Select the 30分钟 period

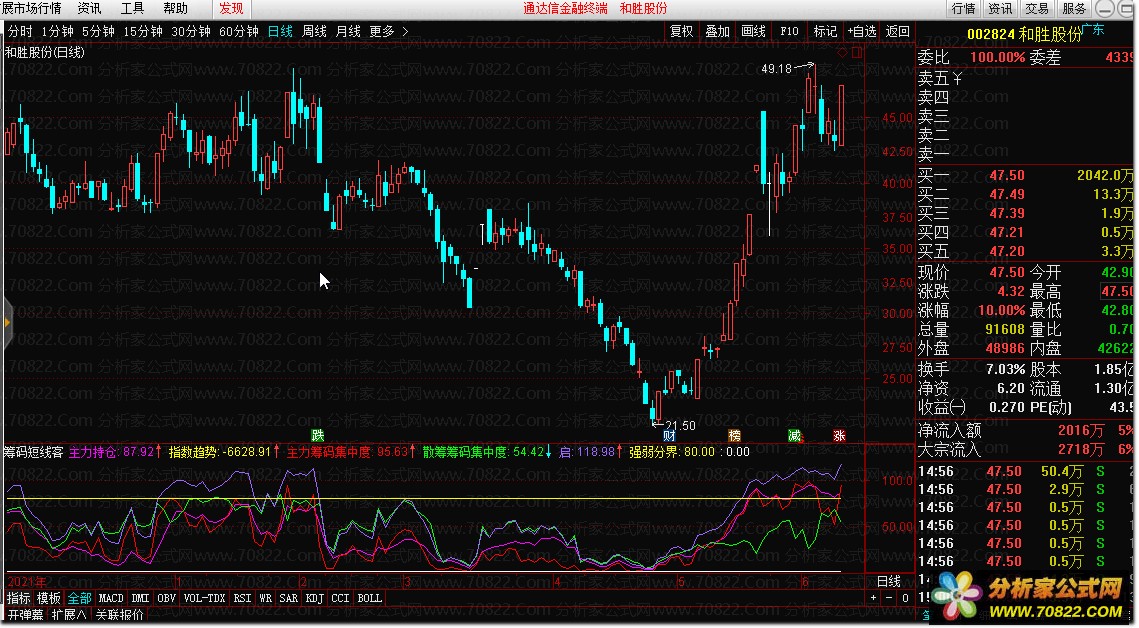pos(191,31)
